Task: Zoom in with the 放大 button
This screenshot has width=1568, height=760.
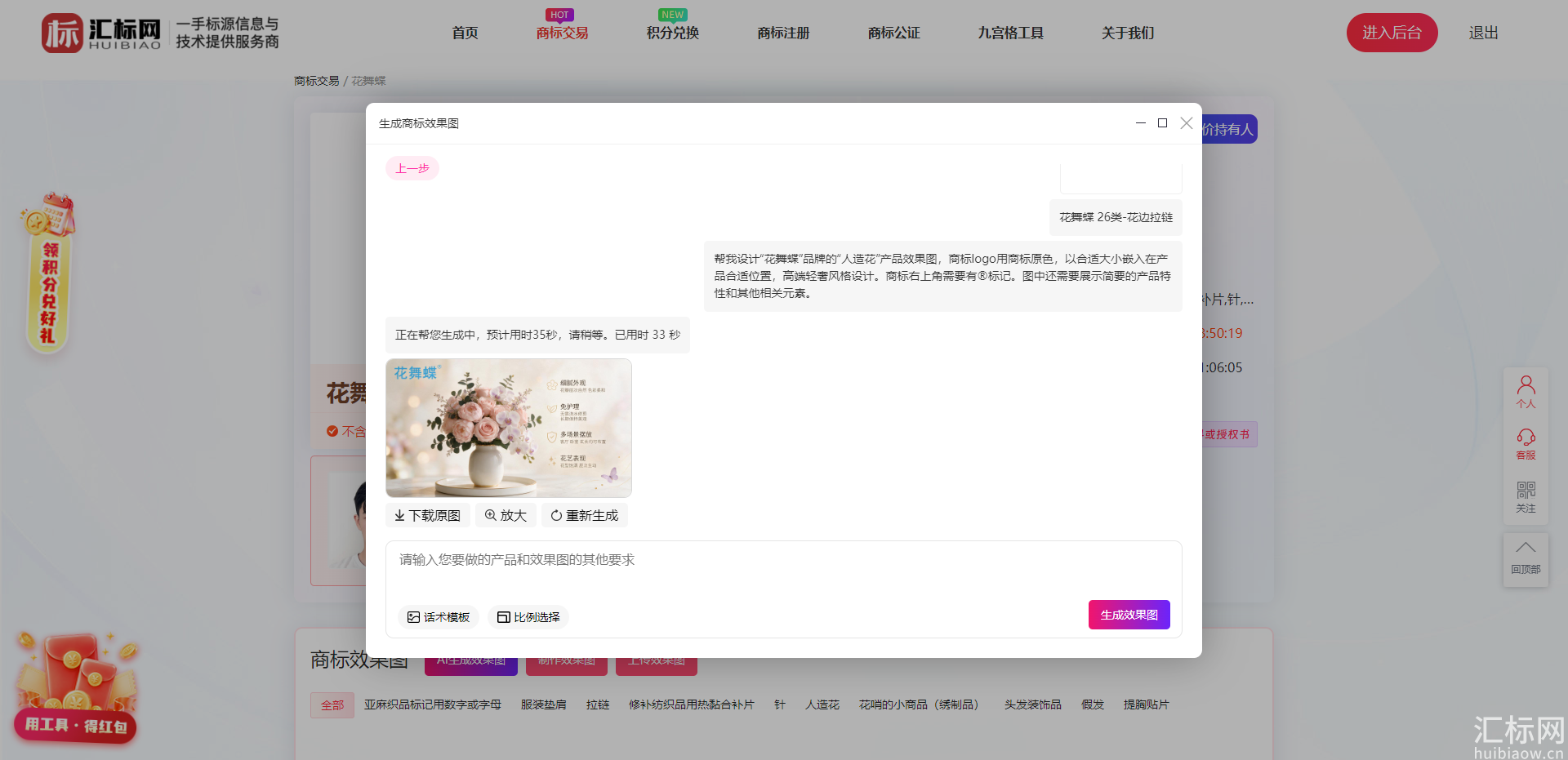Action: click(x=506, y=516)
